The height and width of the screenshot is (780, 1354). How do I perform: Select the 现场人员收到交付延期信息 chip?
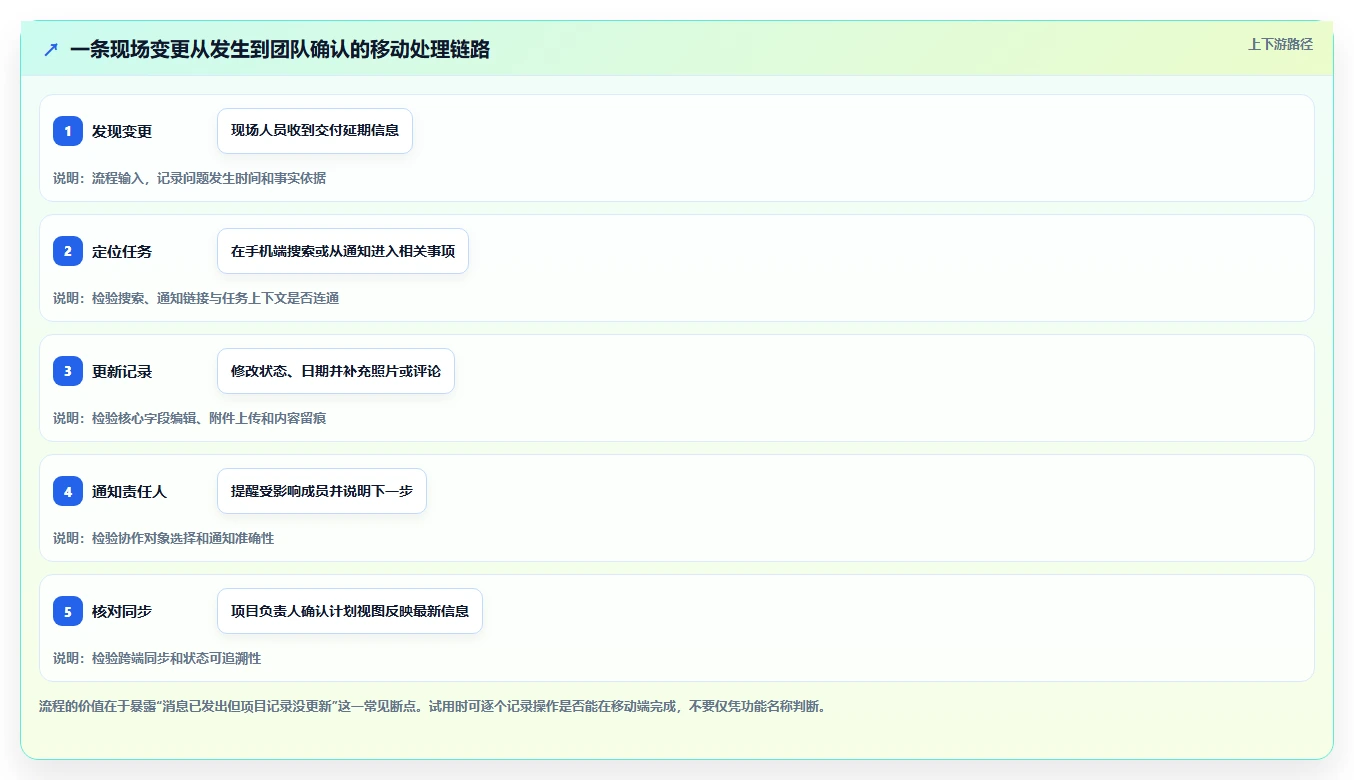point(315,131)
